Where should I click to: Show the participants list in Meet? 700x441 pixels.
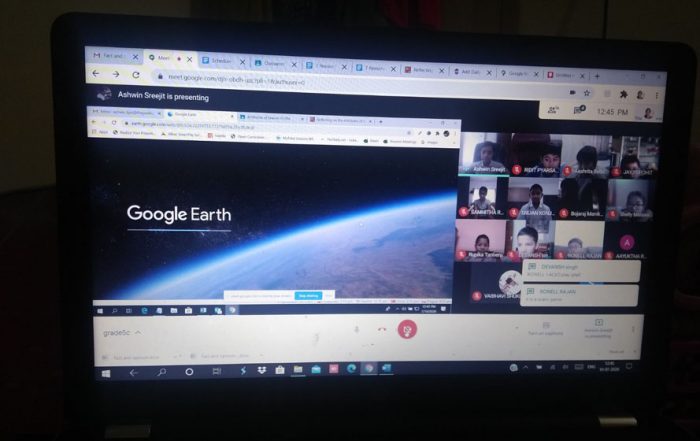[x=554, y=110]
